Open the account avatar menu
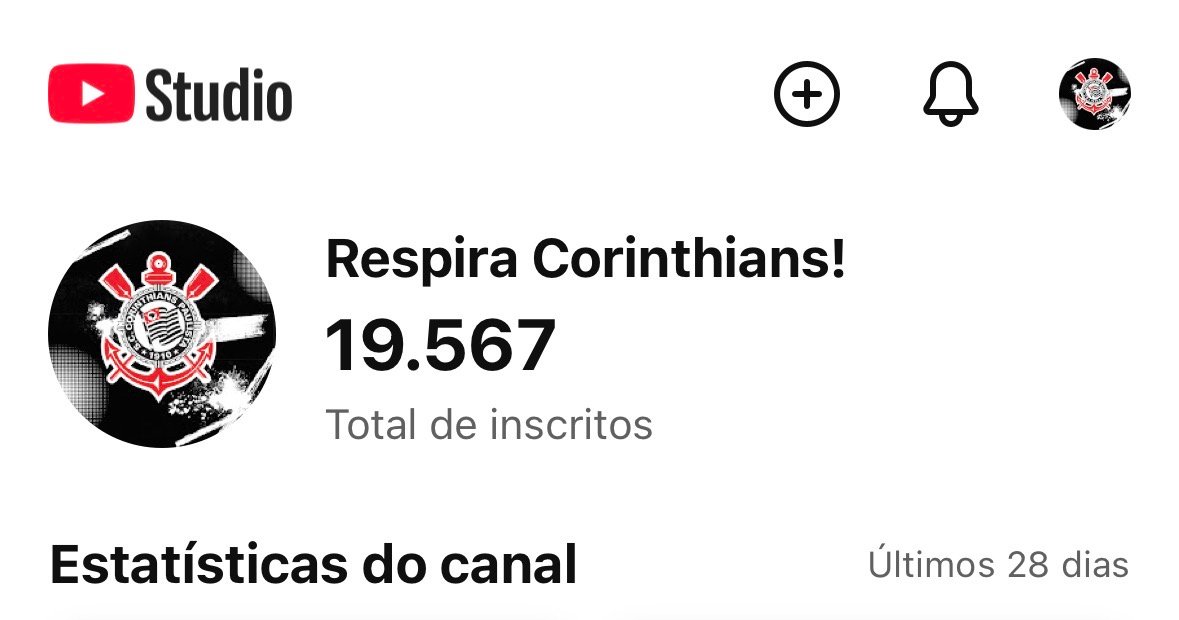 1094,94
